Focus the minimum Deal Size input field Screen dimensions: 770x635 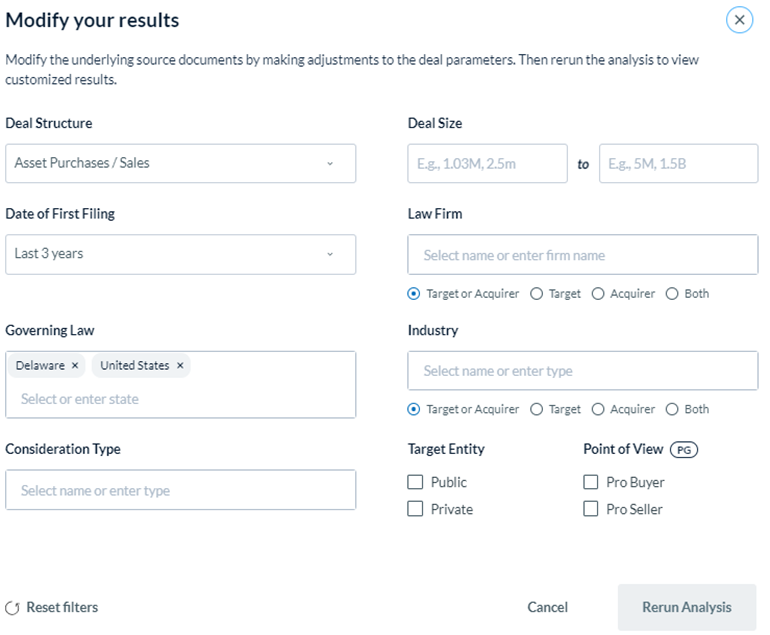487,164
